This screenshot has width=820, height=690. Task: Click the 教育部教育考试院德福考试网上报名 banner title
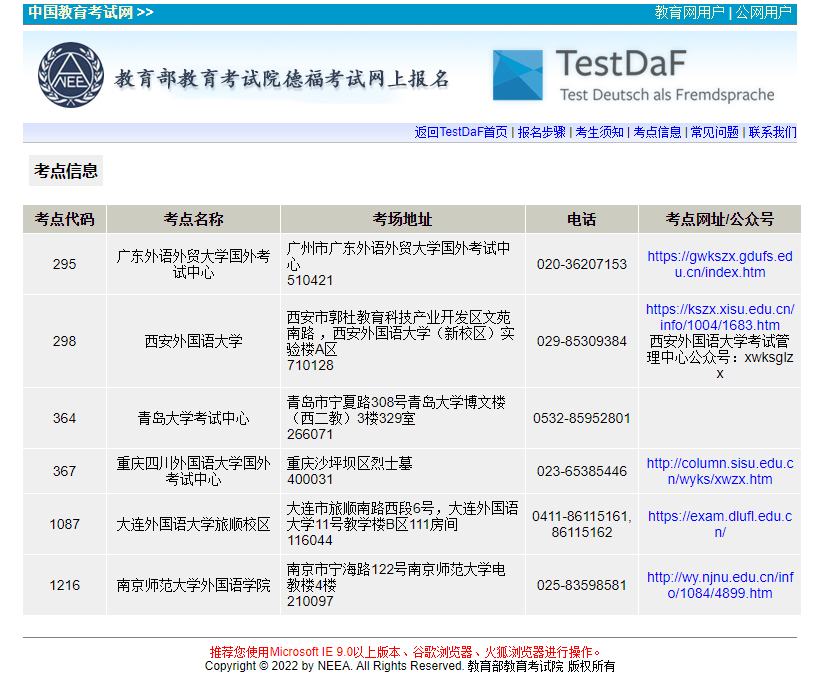click(x=281, y=79)
